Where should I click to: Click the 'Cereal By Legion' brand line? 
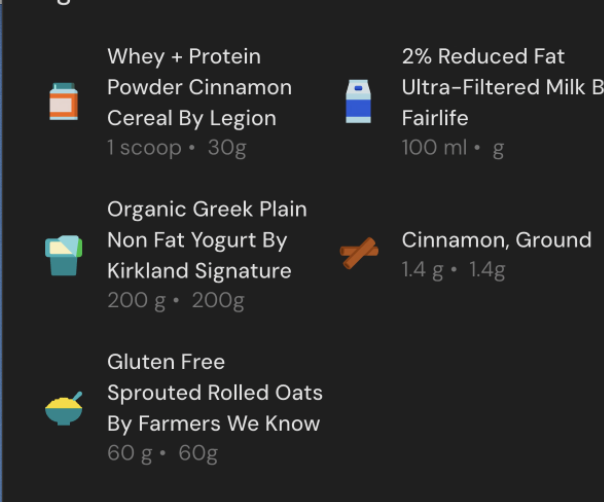[x=191, y=118]
